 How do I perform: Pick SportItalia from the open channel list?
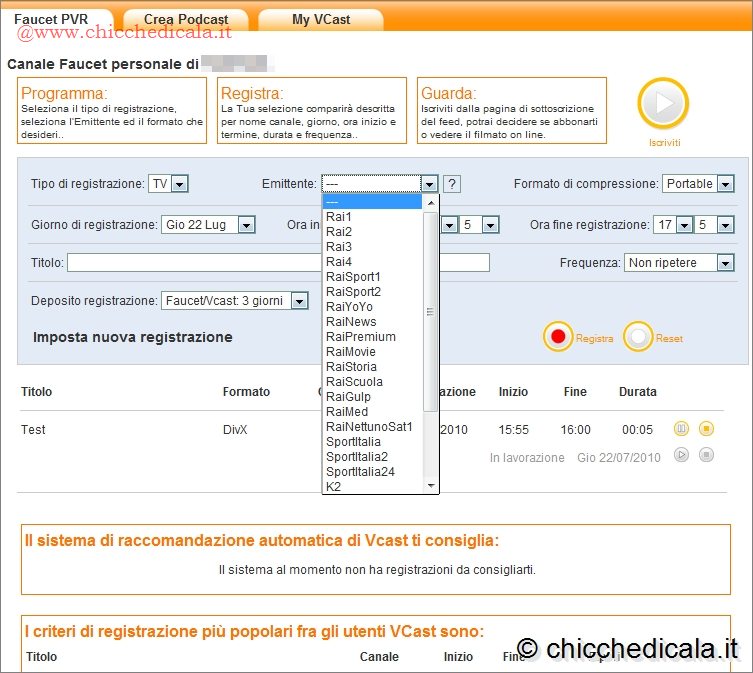coord(353,442)
